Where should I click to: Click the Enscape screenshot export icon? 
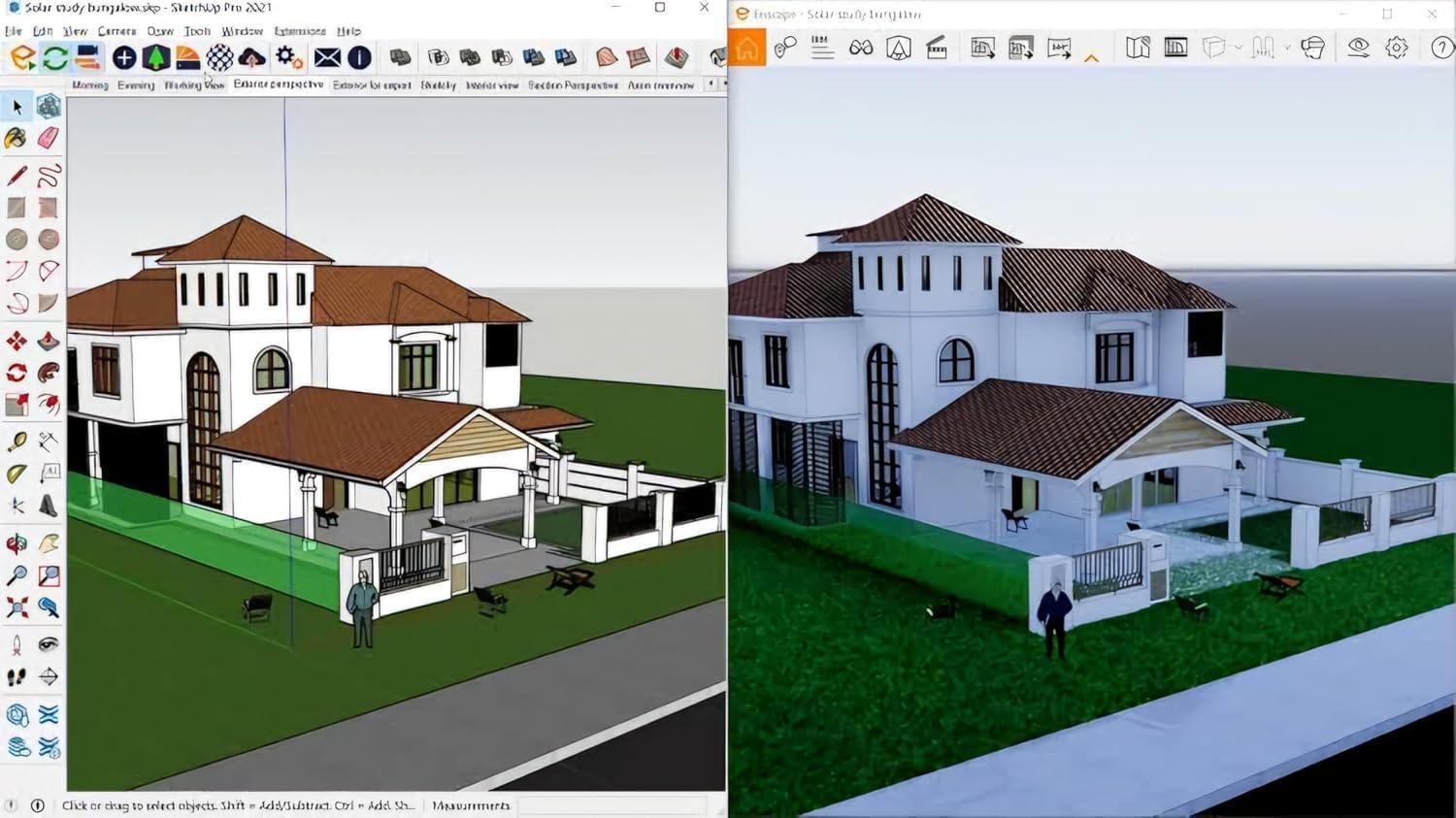coord(982,48)
